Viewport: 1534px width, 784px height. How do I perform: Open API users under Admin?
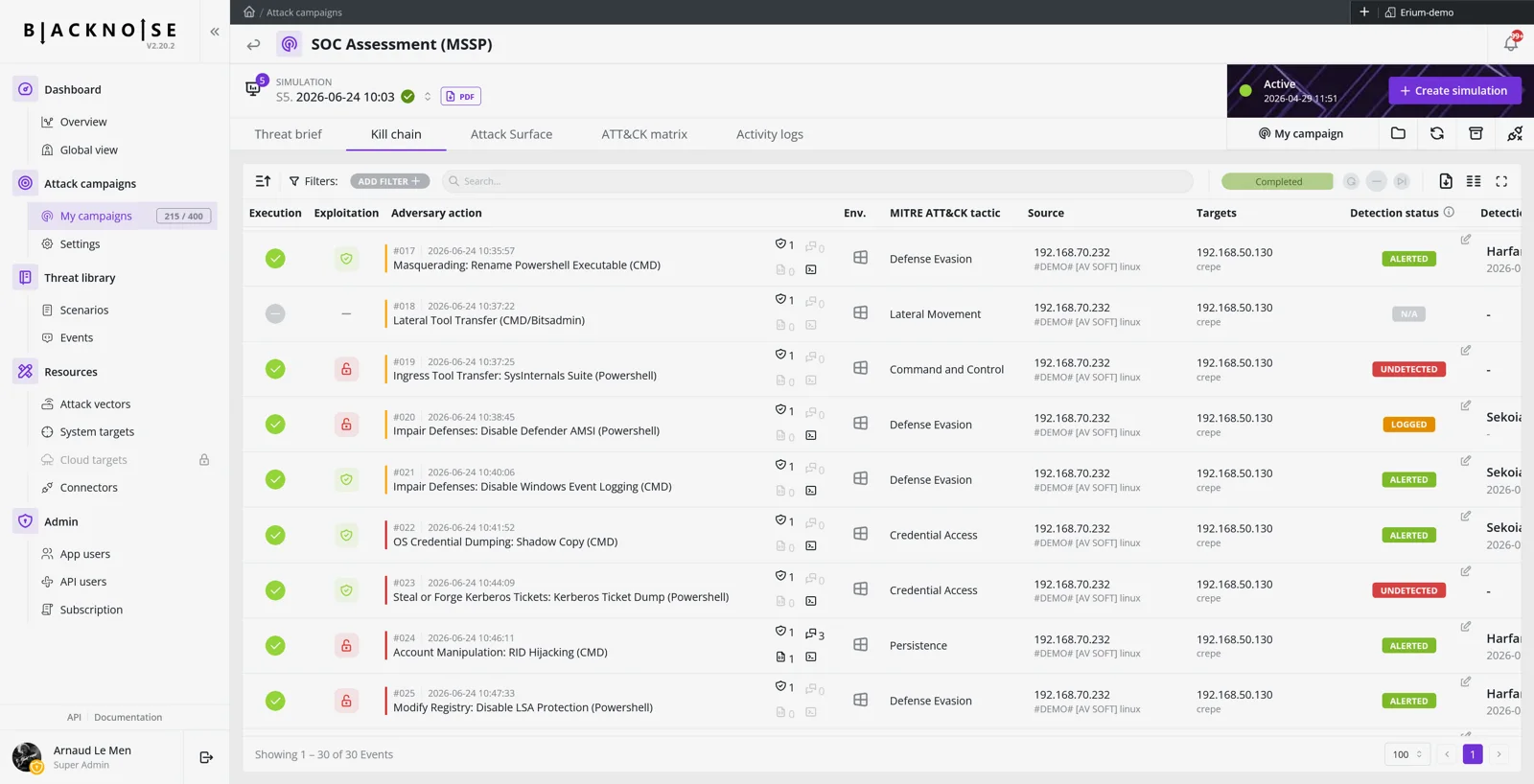(x=83, y=582)
